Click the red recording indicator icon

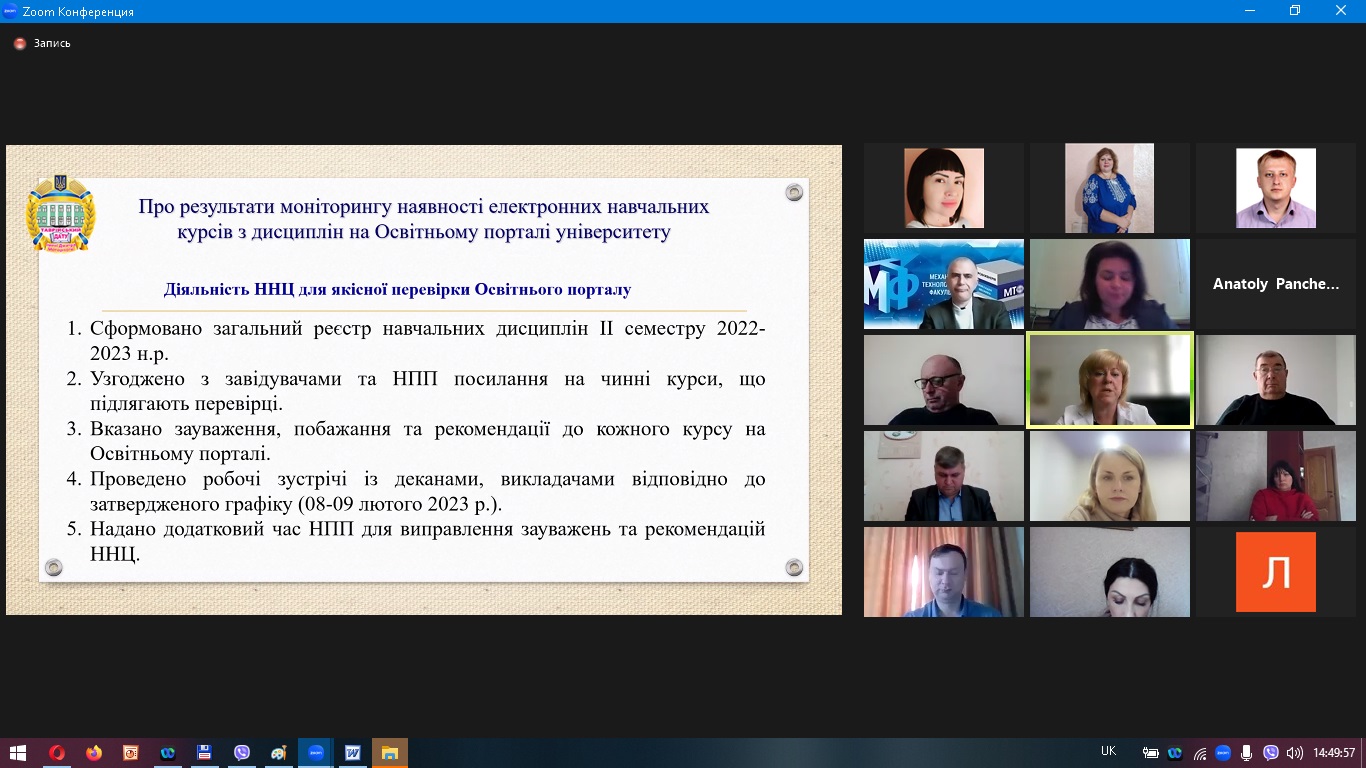point(19,43)
